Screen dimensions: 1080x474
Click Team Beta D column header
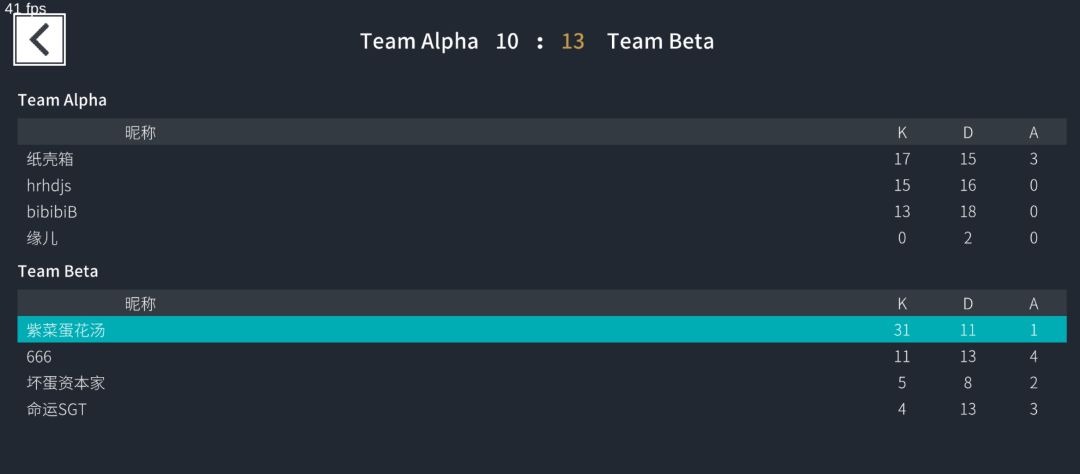pos(968,304)
